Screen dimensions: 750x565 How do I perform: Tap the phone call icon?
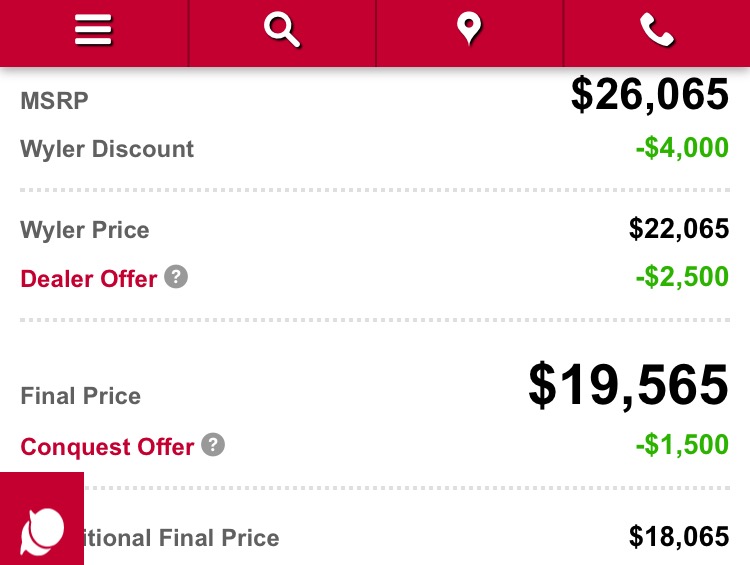pyautogui.click(x=657, y=30)
